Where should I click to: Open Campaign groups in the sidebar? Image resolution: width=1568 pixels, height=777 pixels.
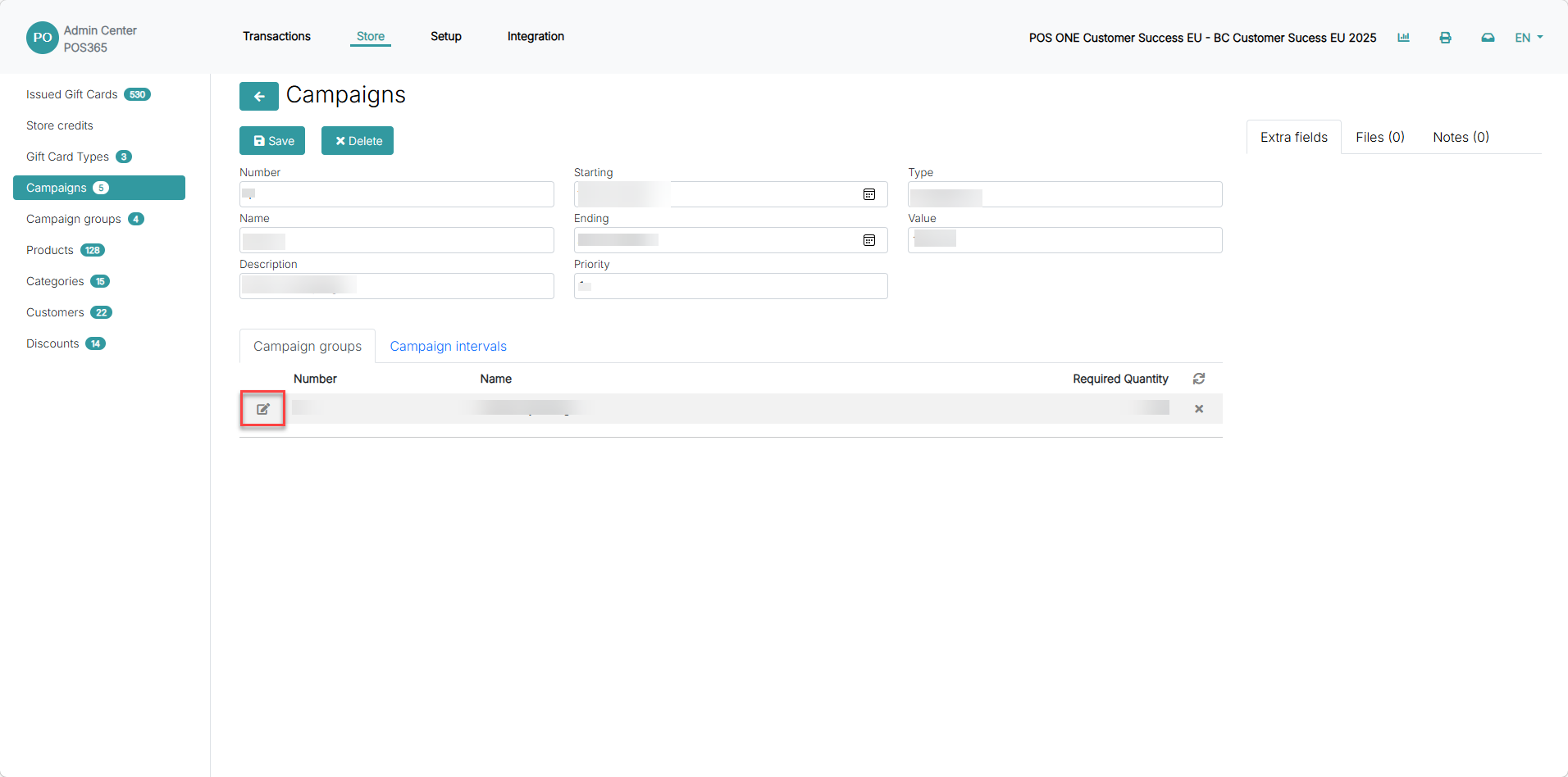tap(85, 219)
